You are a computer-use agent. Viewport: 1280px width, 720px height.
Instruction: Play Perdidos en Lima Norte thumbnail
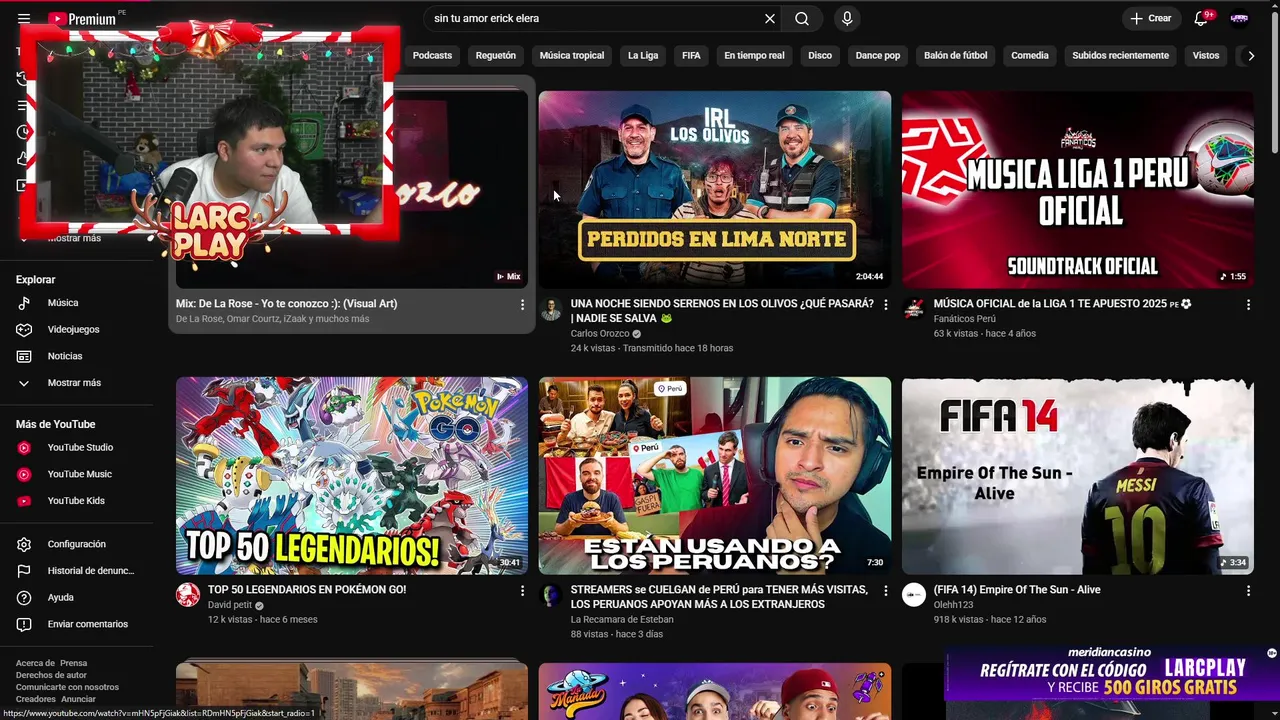point(714,190)
